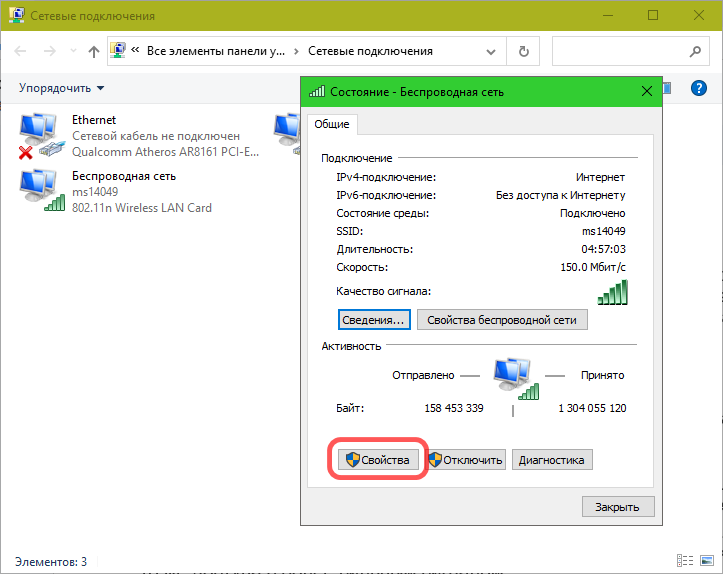Run Диагностика for the wireless connection
The image size is (723, 574).
tap(553, 460)
